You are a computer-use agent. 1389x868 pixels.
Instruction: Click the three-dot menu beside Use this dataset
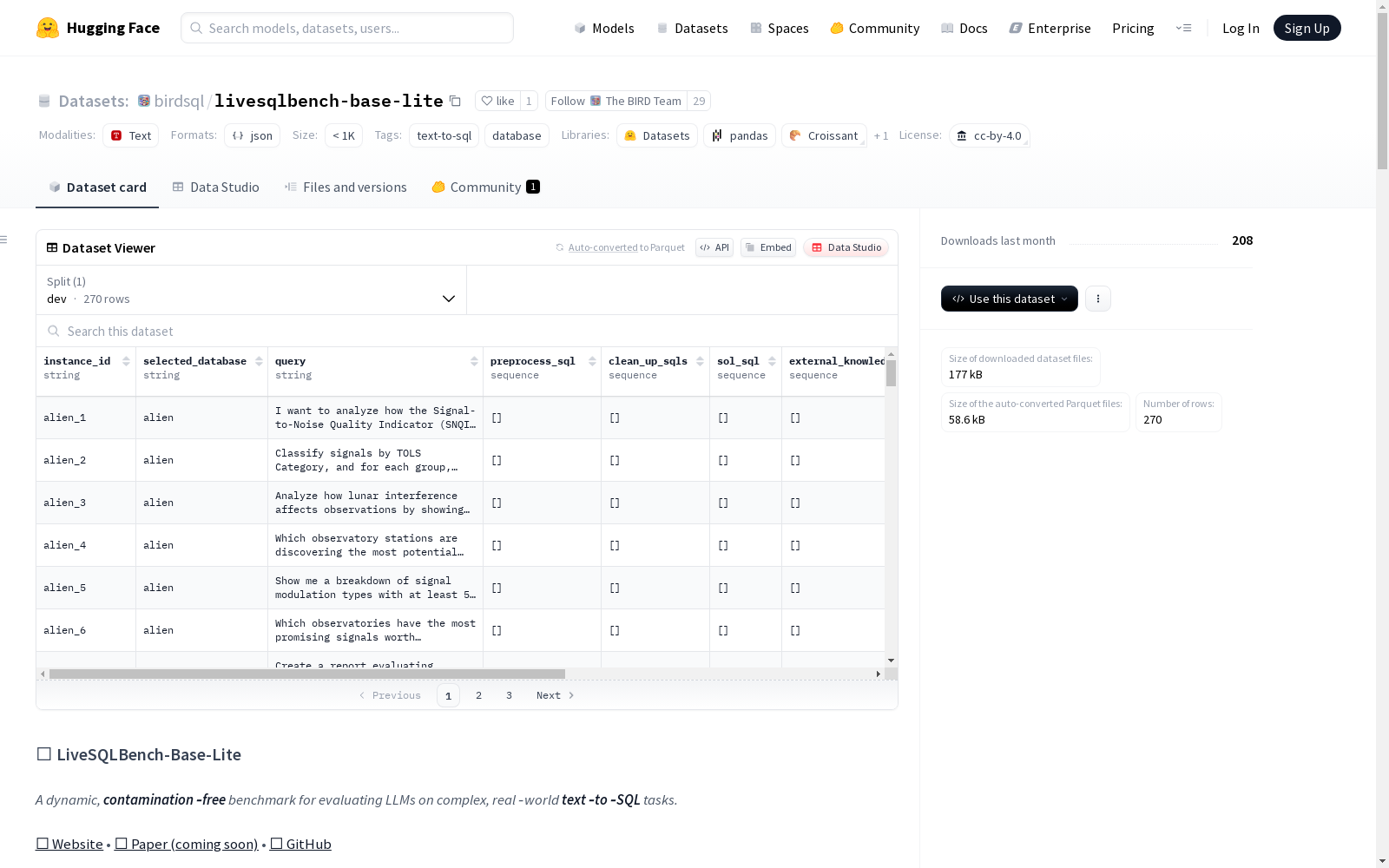pos(1098,299)
